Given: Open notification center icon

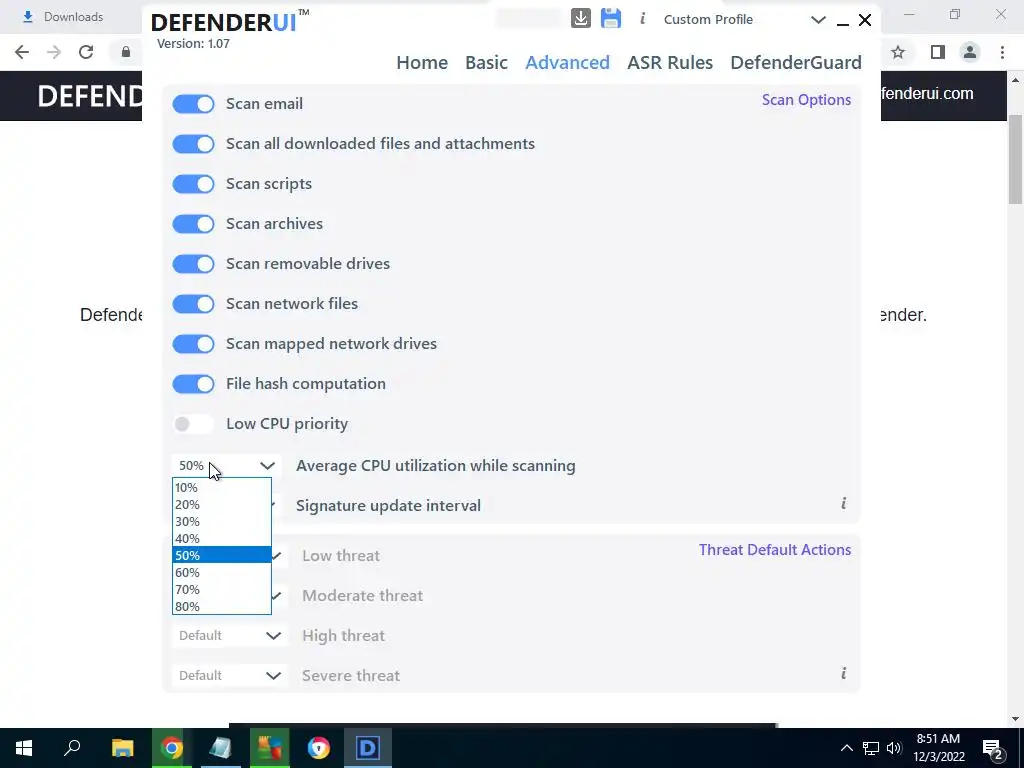Looking at the screenshot, I should tap(993, 748).
